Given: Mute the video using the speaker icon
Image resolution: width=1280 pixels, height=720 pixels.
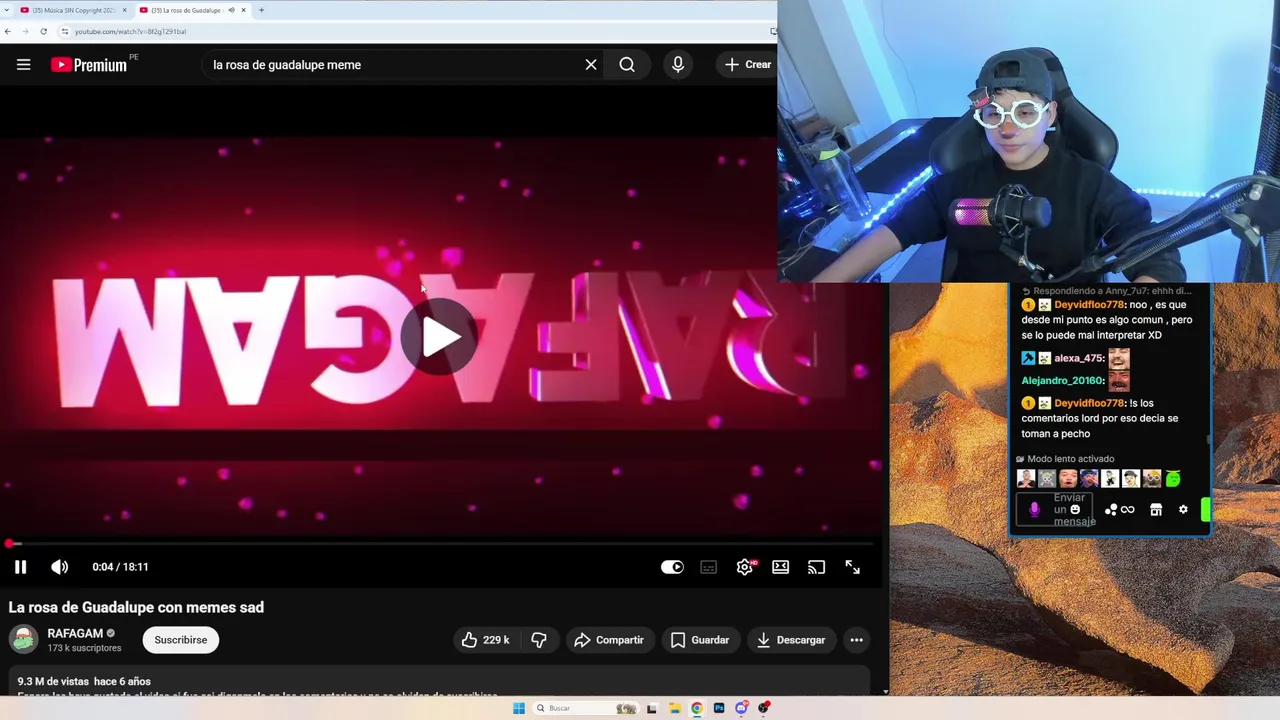Looking at the screenshot, I should (x=60, y=567).
